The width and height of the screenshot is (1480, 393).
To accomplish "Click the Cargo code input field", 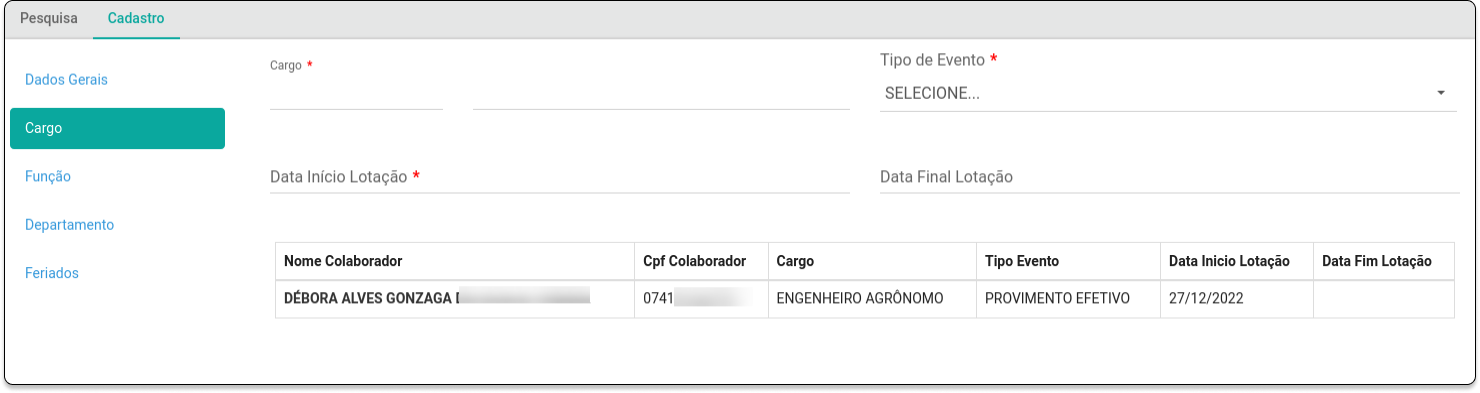I will (356, 94).
